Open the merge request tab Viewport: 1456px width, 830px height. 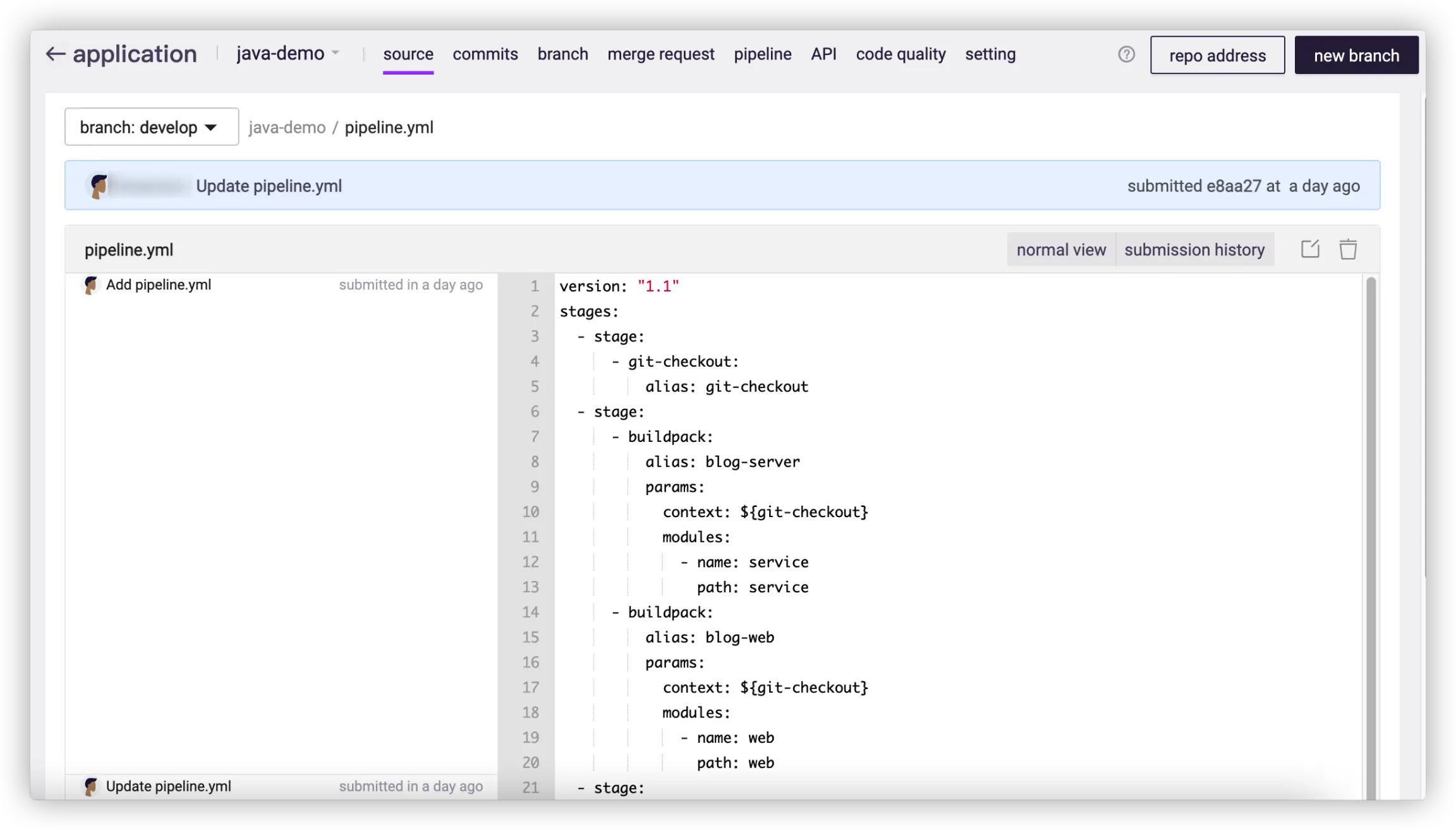660,54
